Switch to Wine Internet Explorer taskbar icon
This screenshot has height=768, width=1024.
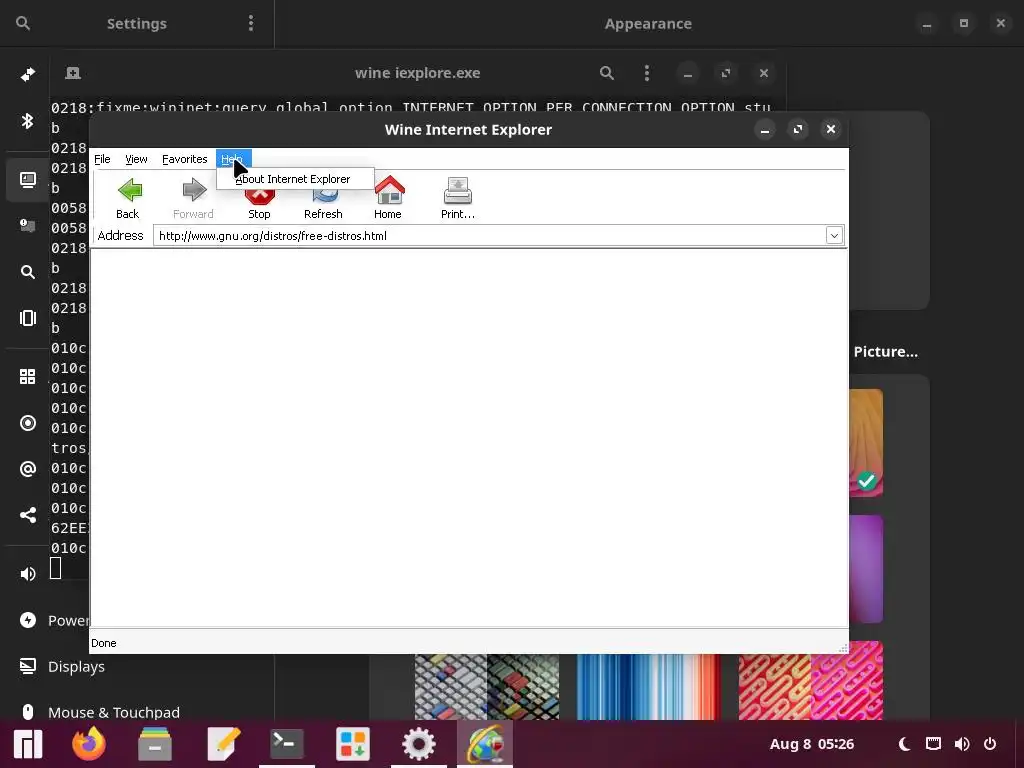coord(485,744)
